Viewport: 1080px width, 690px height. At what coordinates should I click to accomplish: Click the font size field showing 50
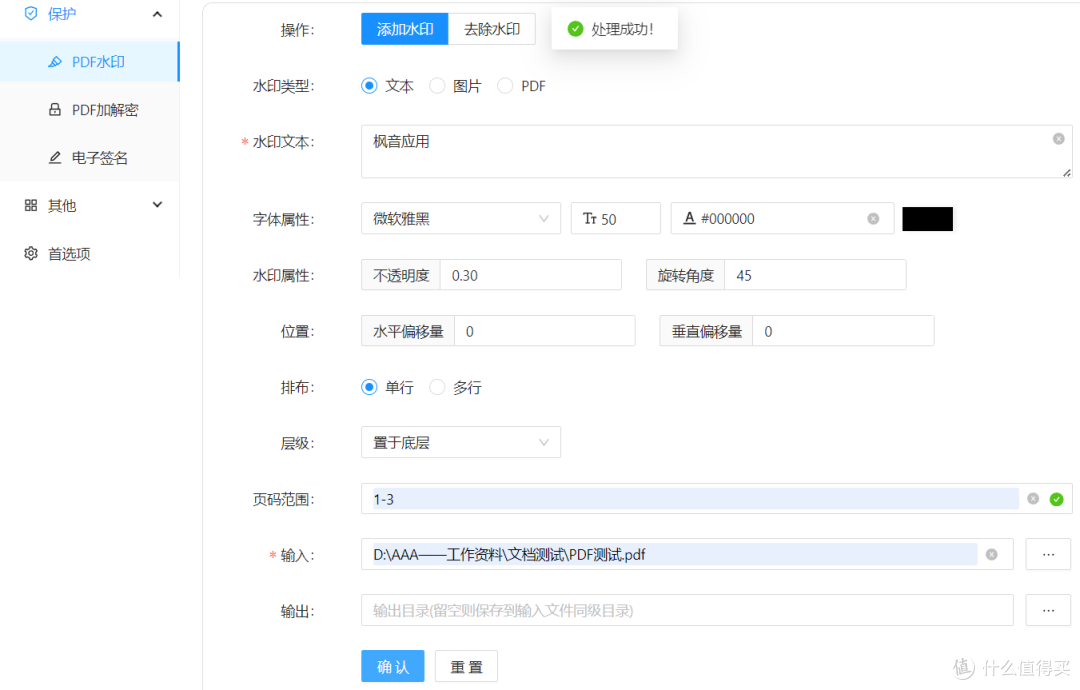(616, 219)
